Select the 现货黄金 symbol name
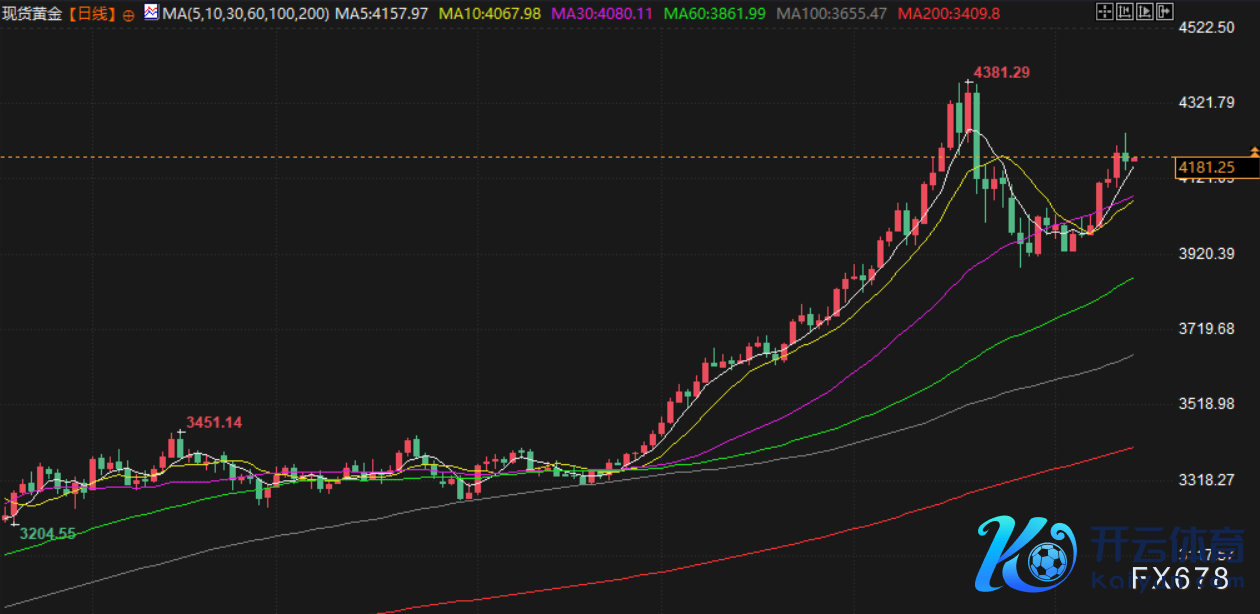This screenshot has width=1260, height=614. pyautogui.click(x=33, y=14)
